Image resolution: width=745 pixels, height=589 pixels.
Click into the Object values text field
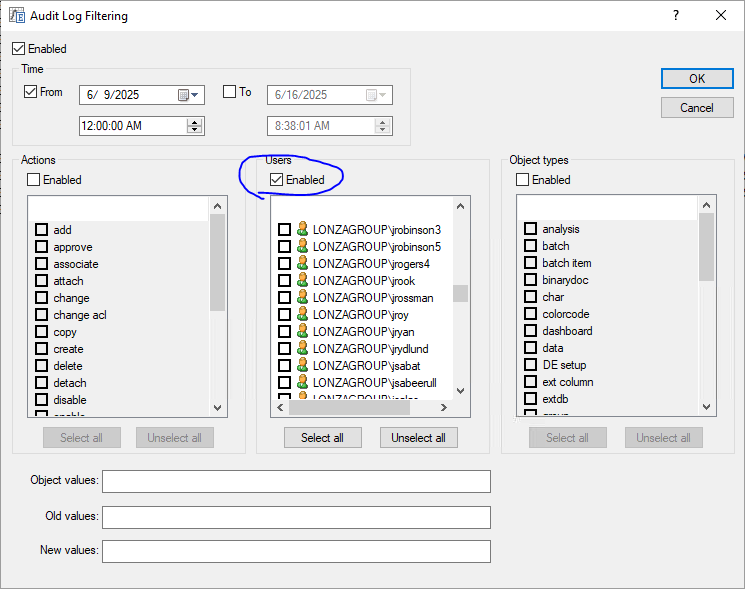tap(296, 482)
